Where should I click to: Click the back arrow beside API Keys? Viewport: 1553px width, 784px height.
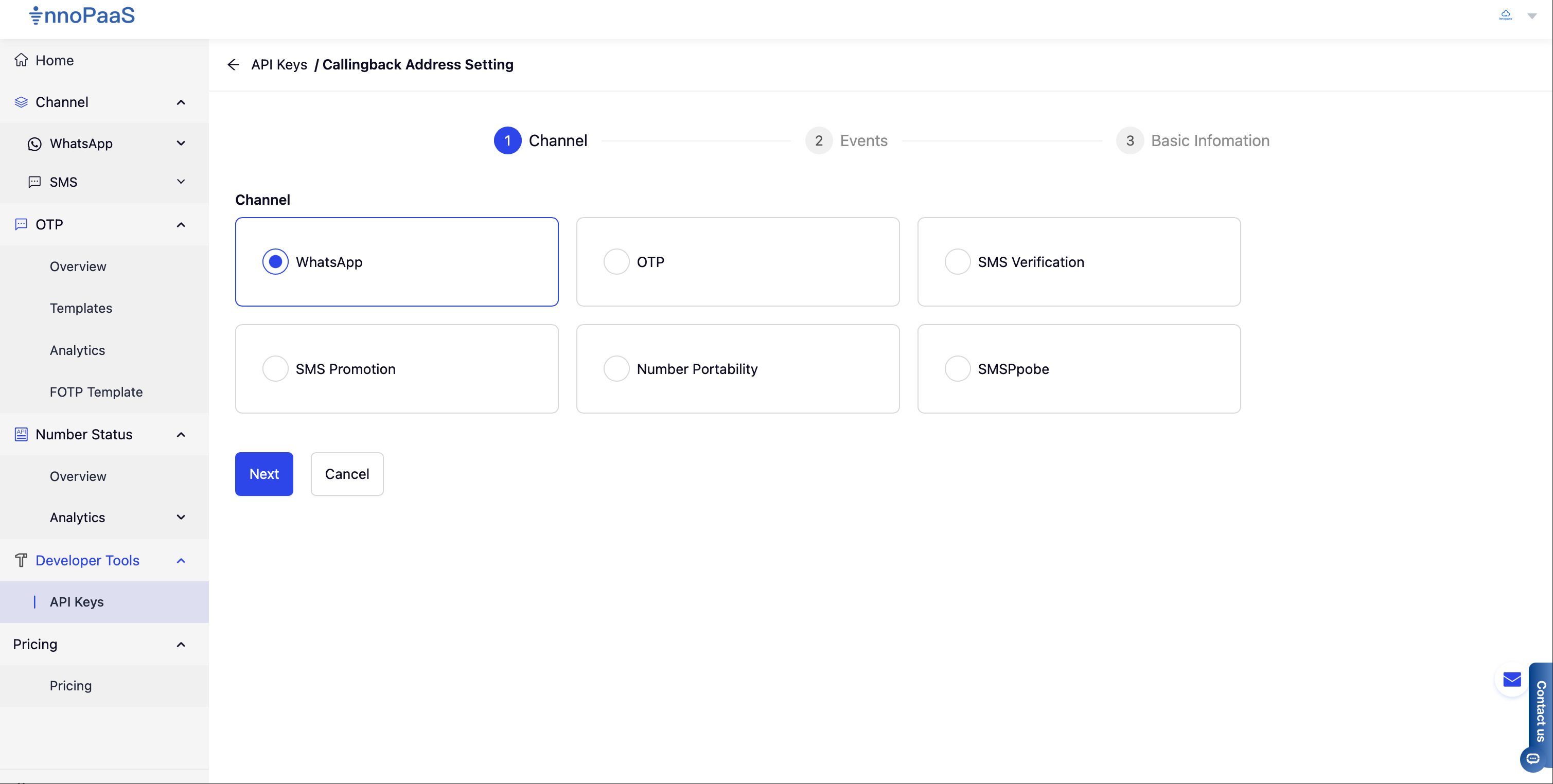pos(233,64)
